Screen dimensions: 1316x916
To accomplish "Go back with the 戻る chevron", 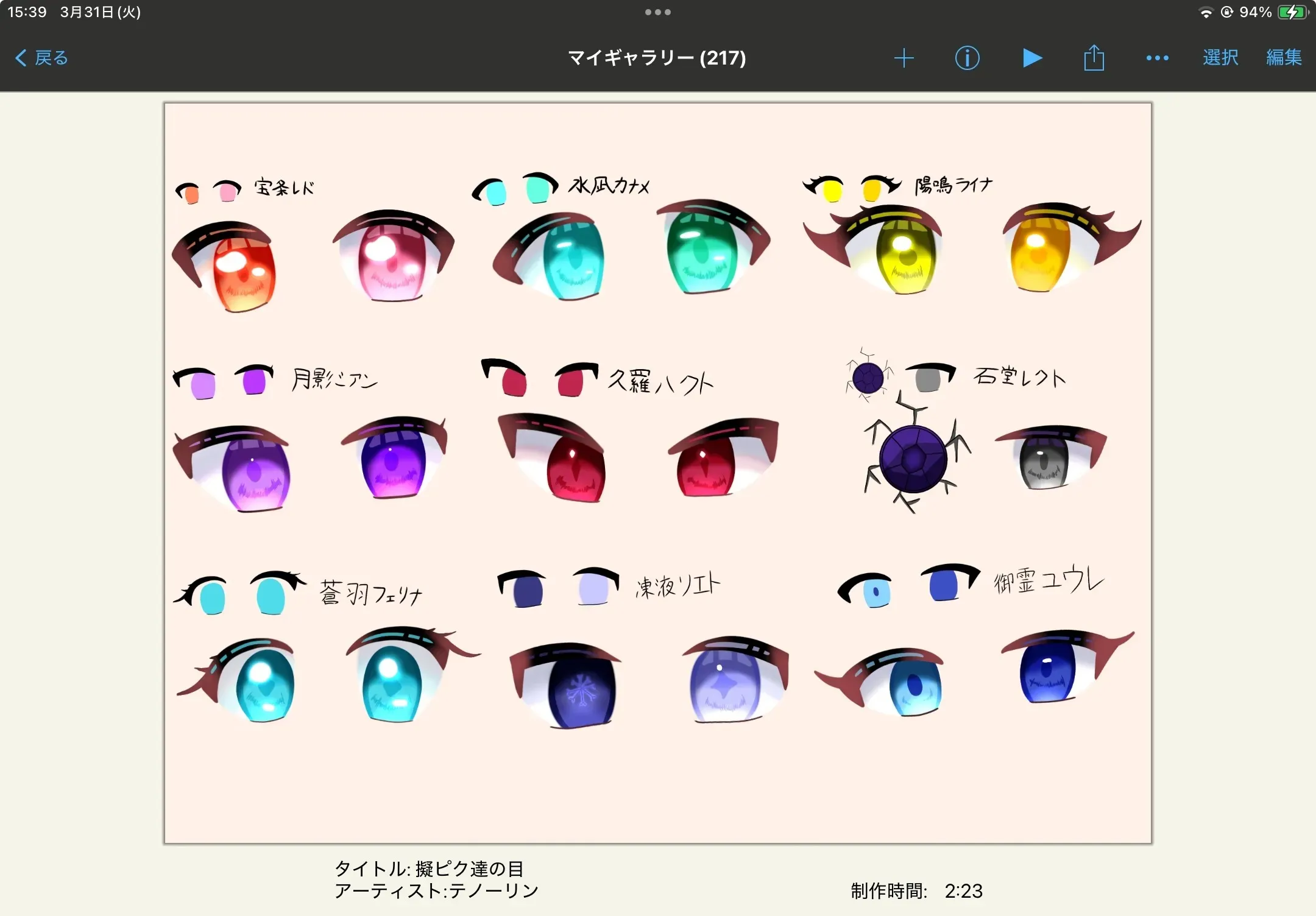I will pyautogui.click(x=41, y=58).
